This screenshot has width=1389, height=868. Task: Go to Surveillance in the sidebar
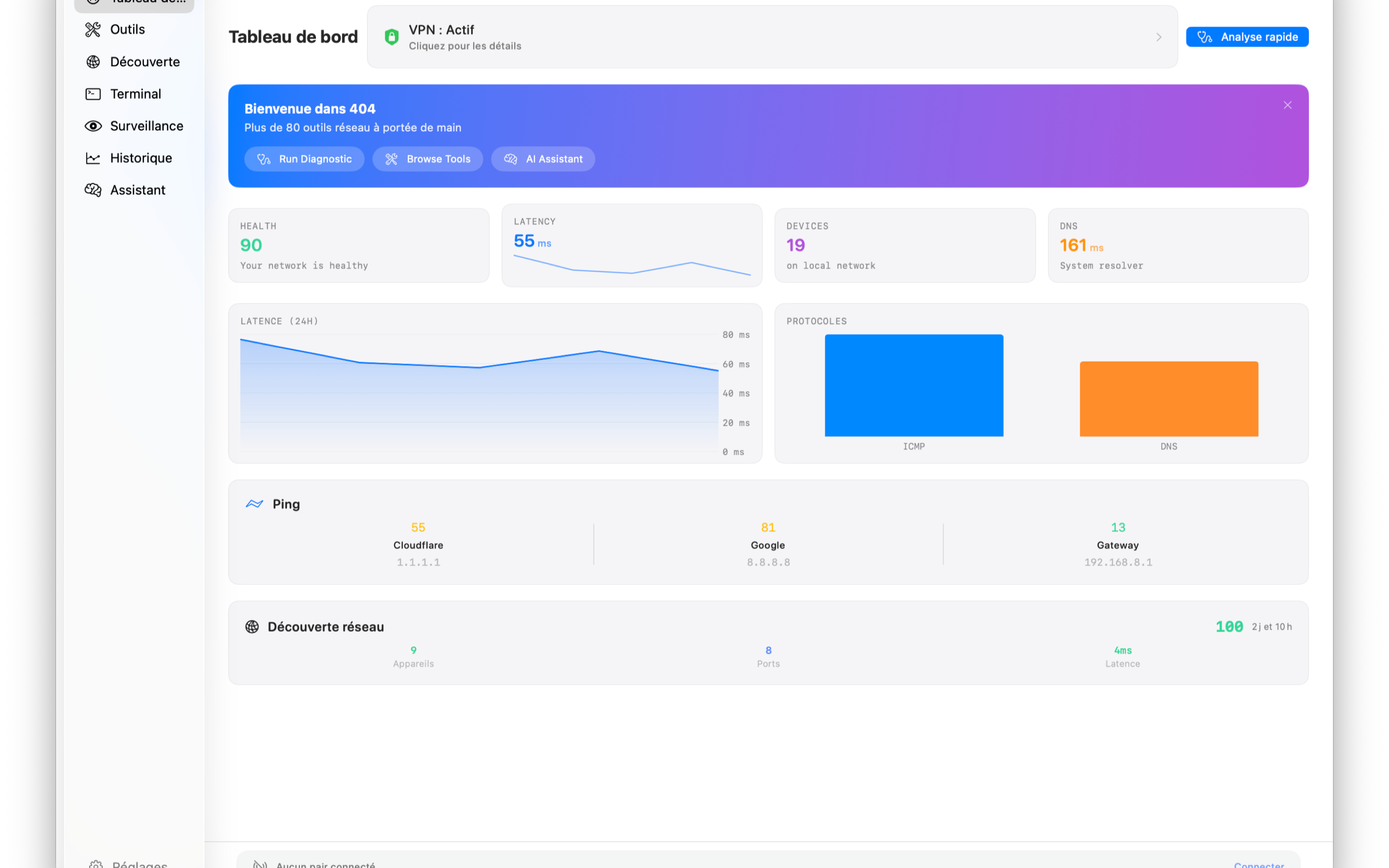(x=134, y=126)
